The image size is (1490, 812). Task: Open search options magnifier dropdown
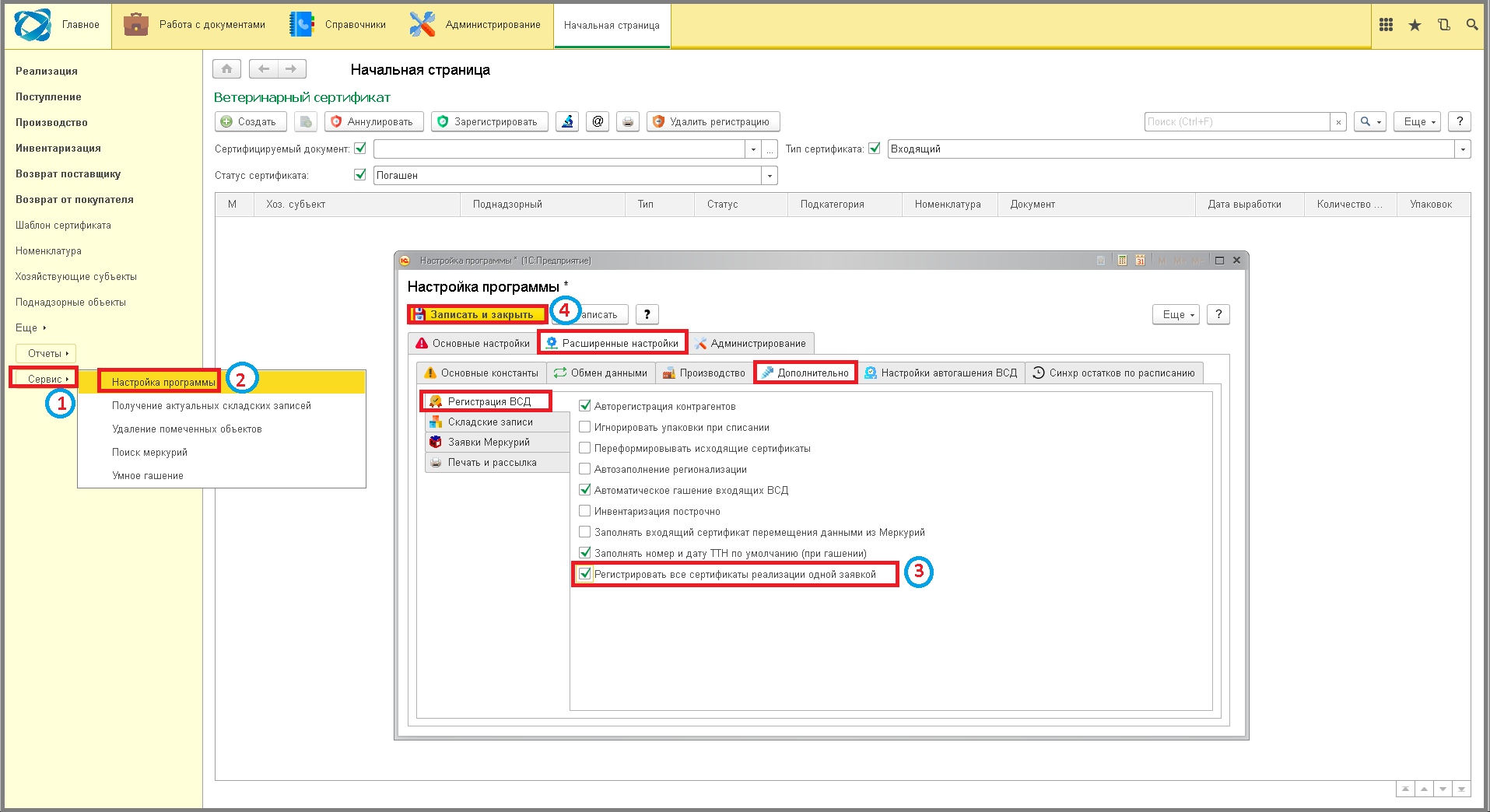click(x=1370, y=121)
